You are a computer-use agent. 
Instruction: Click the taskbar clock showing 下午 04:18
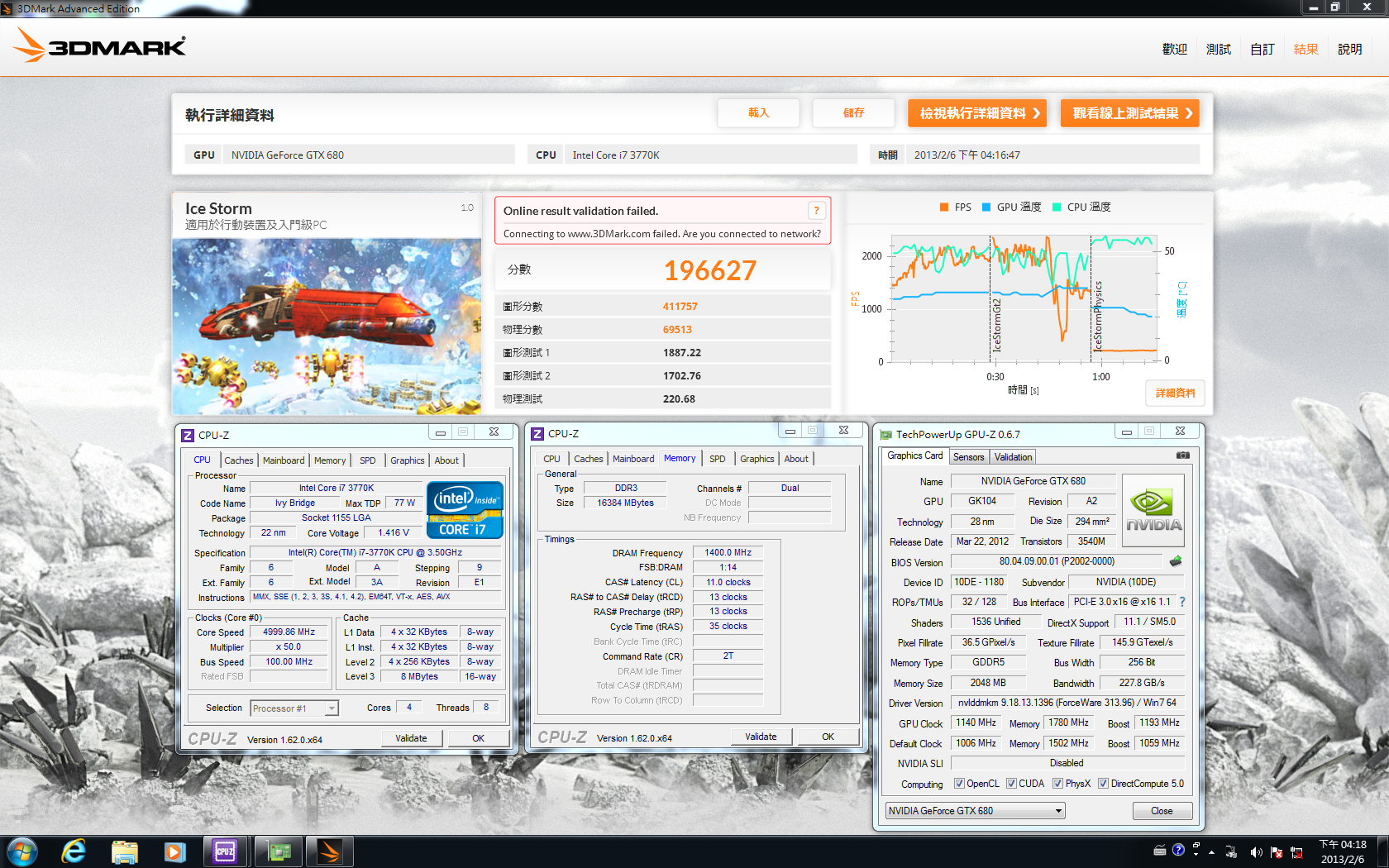pyautogui.click(x=1343, y=851)
